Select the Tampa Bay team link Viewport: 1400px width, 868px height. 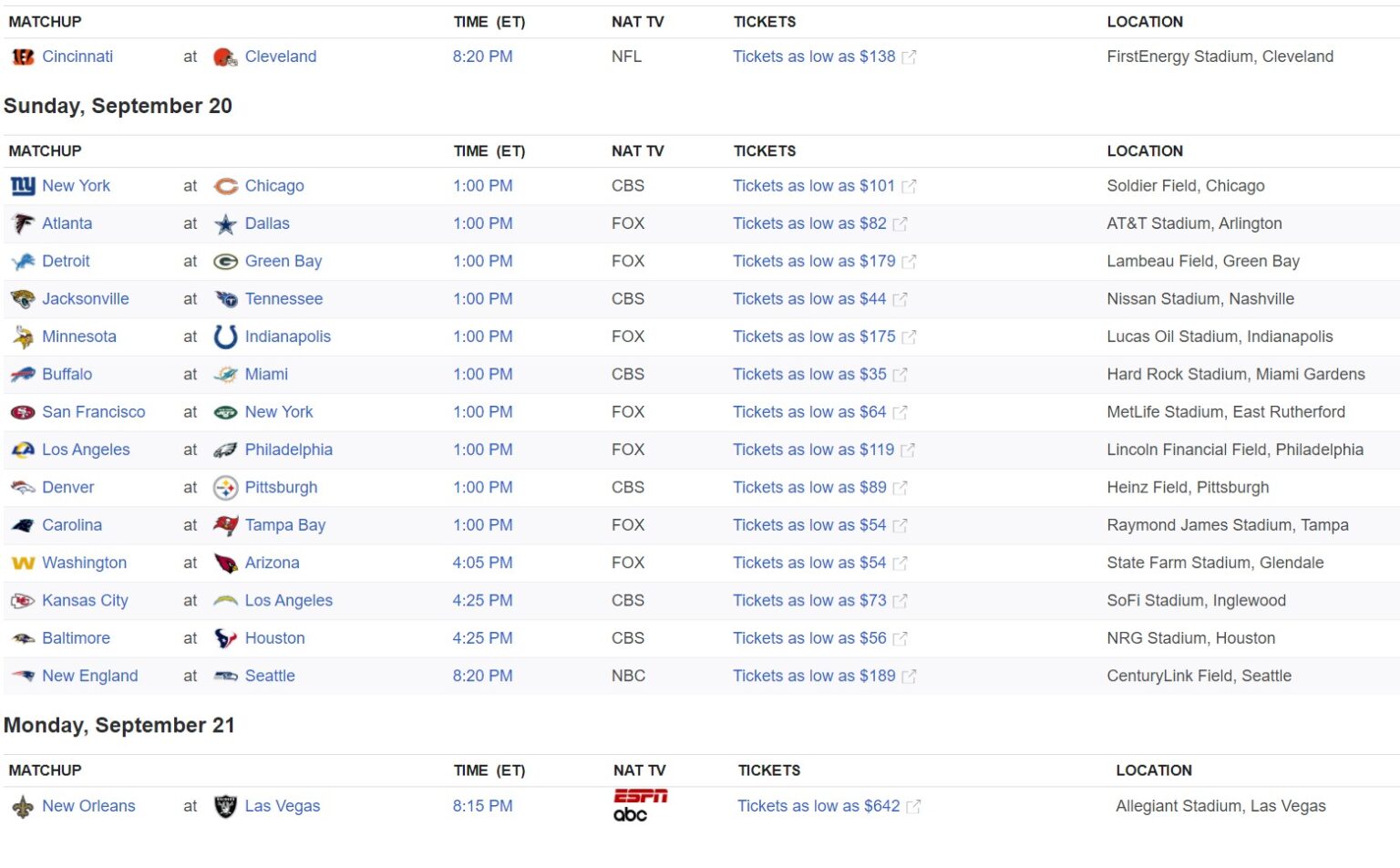[284, 525]
